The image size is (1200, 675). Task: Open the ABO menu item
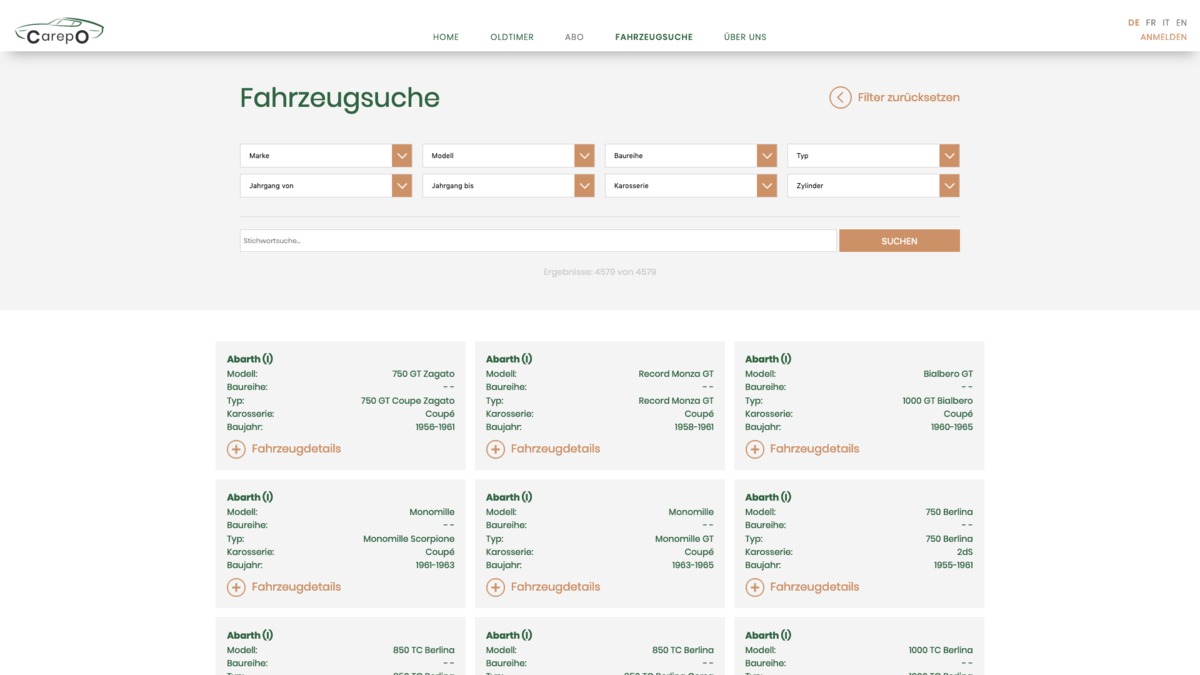point(574,37)
